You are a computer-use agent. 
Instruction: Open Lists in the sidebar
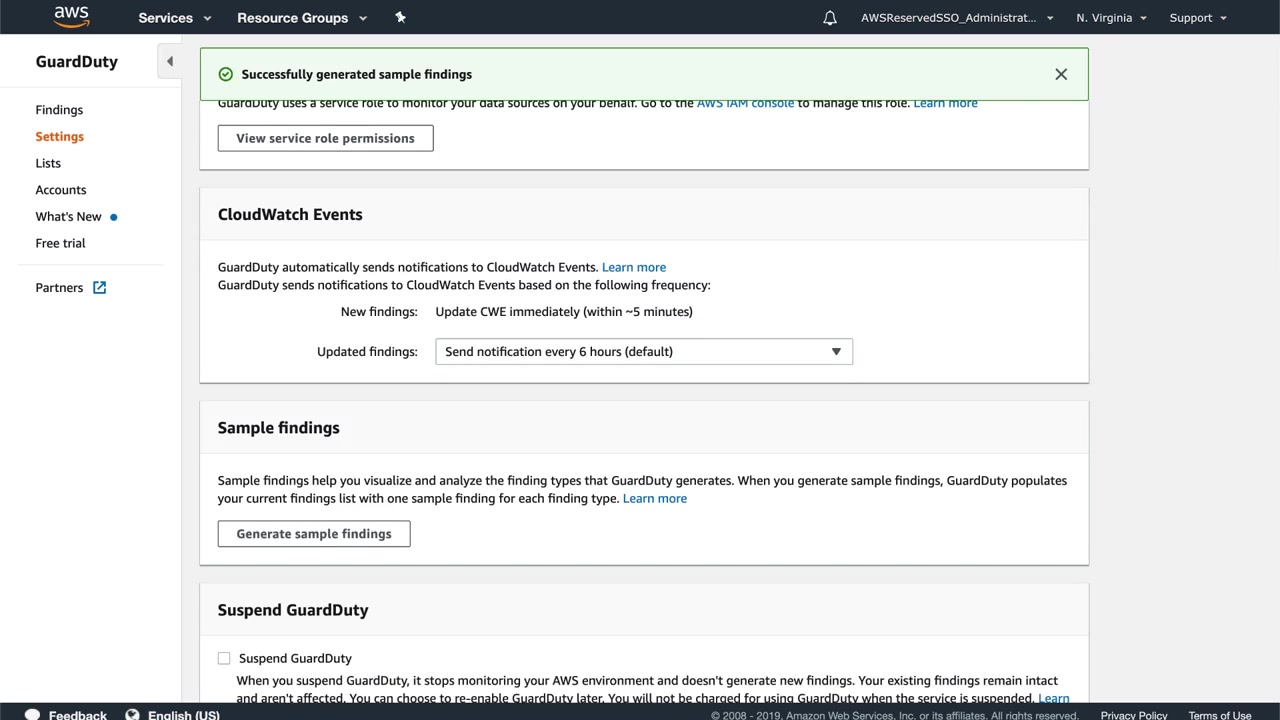(48, 163)
